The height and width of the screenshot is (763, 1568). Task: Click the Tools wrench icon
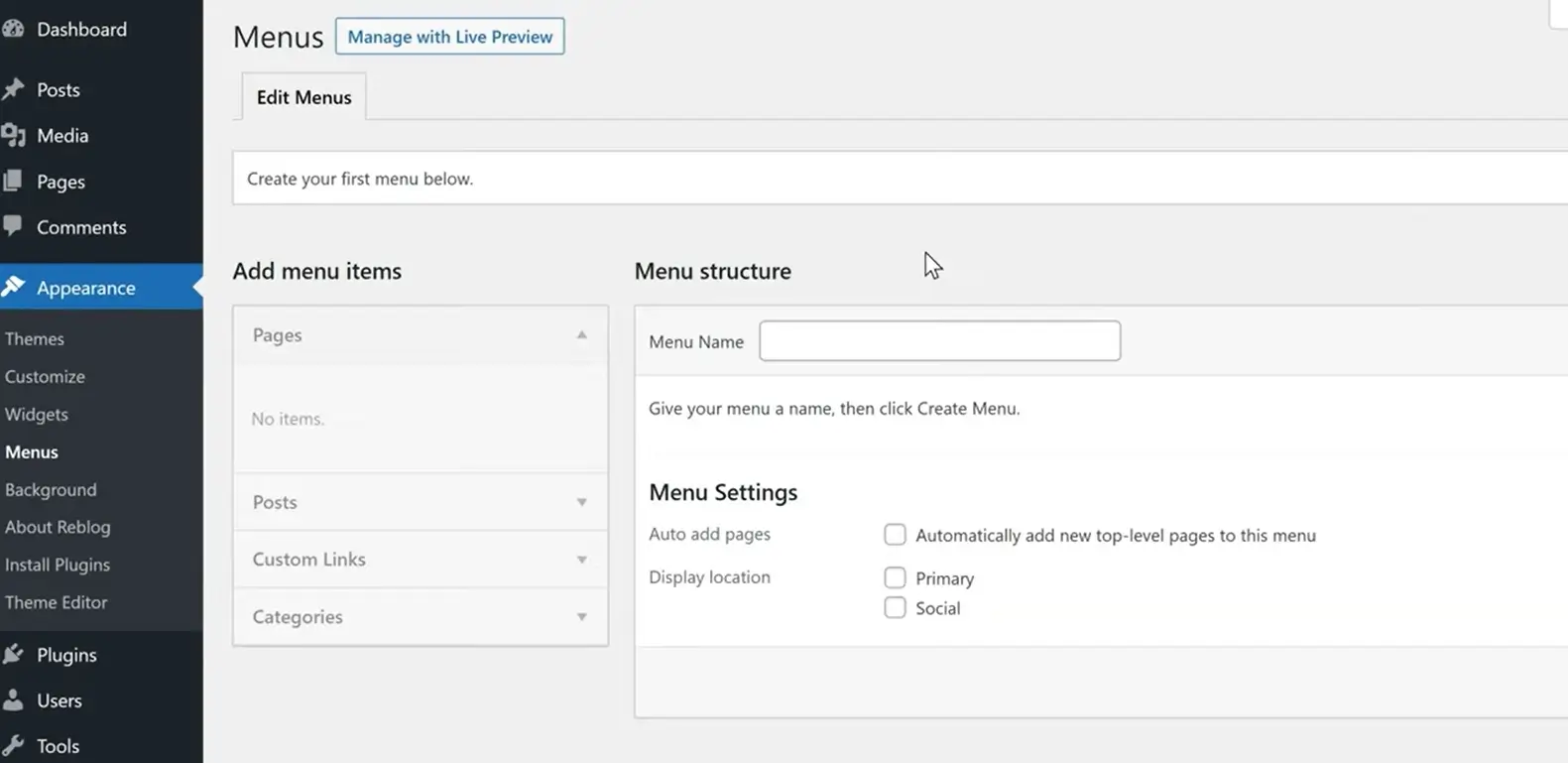(13, 745)
